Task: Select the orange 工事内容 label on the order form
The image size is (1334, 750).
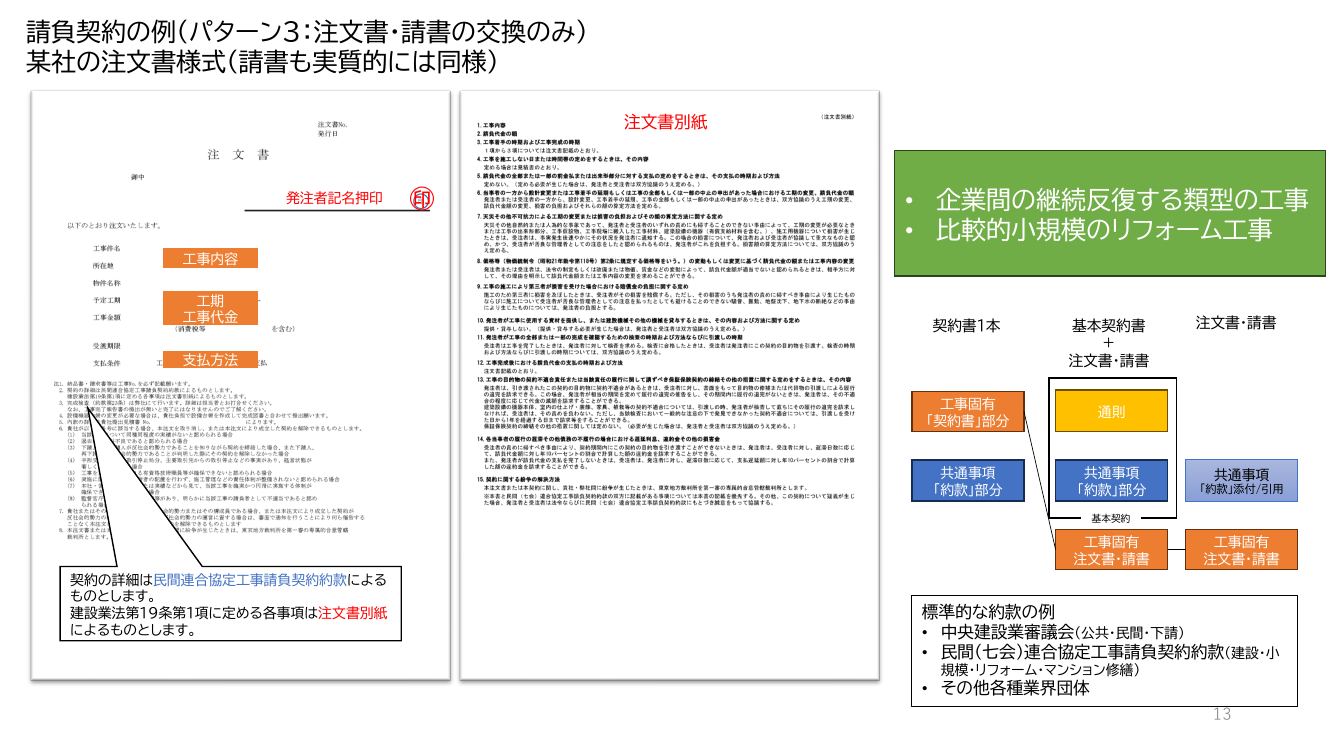Action: [210, 259]
